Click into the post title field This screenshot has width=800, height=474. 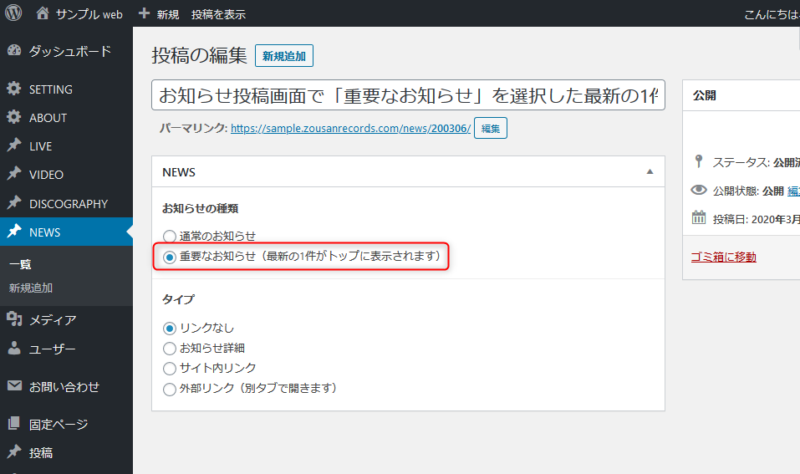point(407,96)
